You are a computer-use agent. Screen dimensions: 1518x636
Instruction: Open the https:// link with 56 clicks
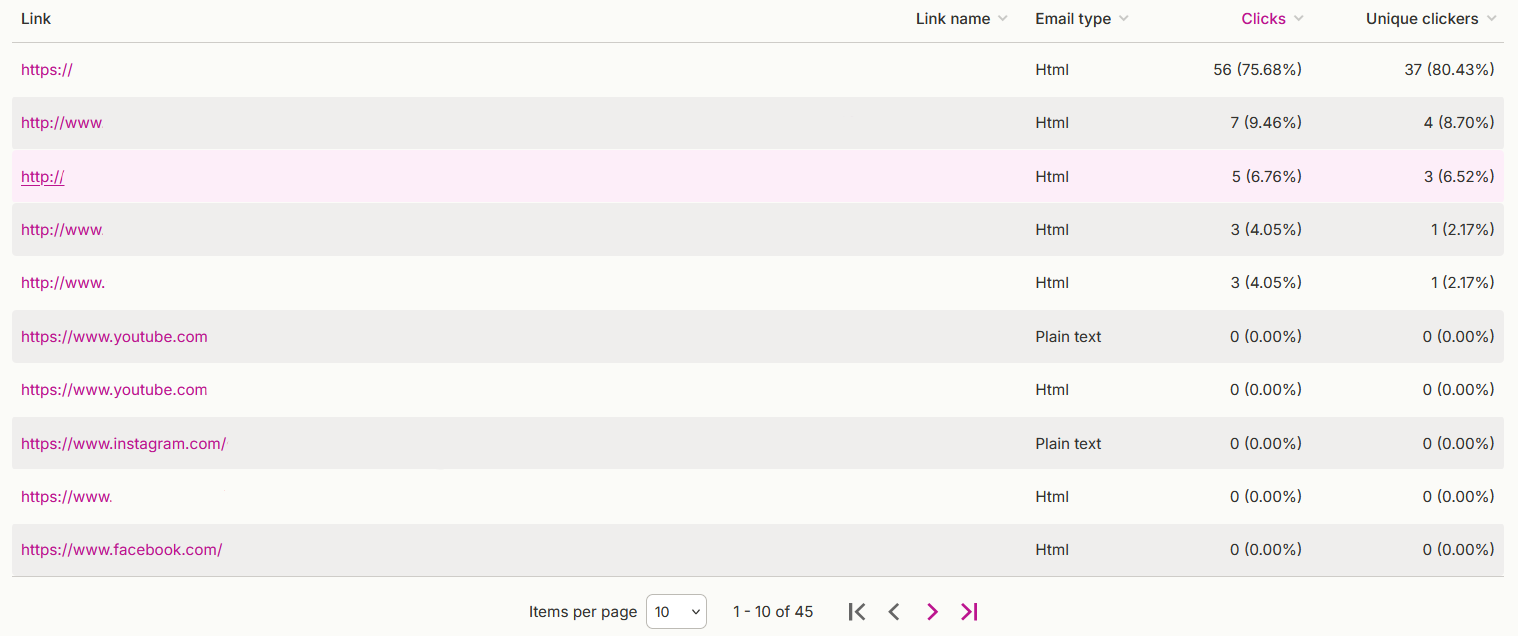point(47,70)
